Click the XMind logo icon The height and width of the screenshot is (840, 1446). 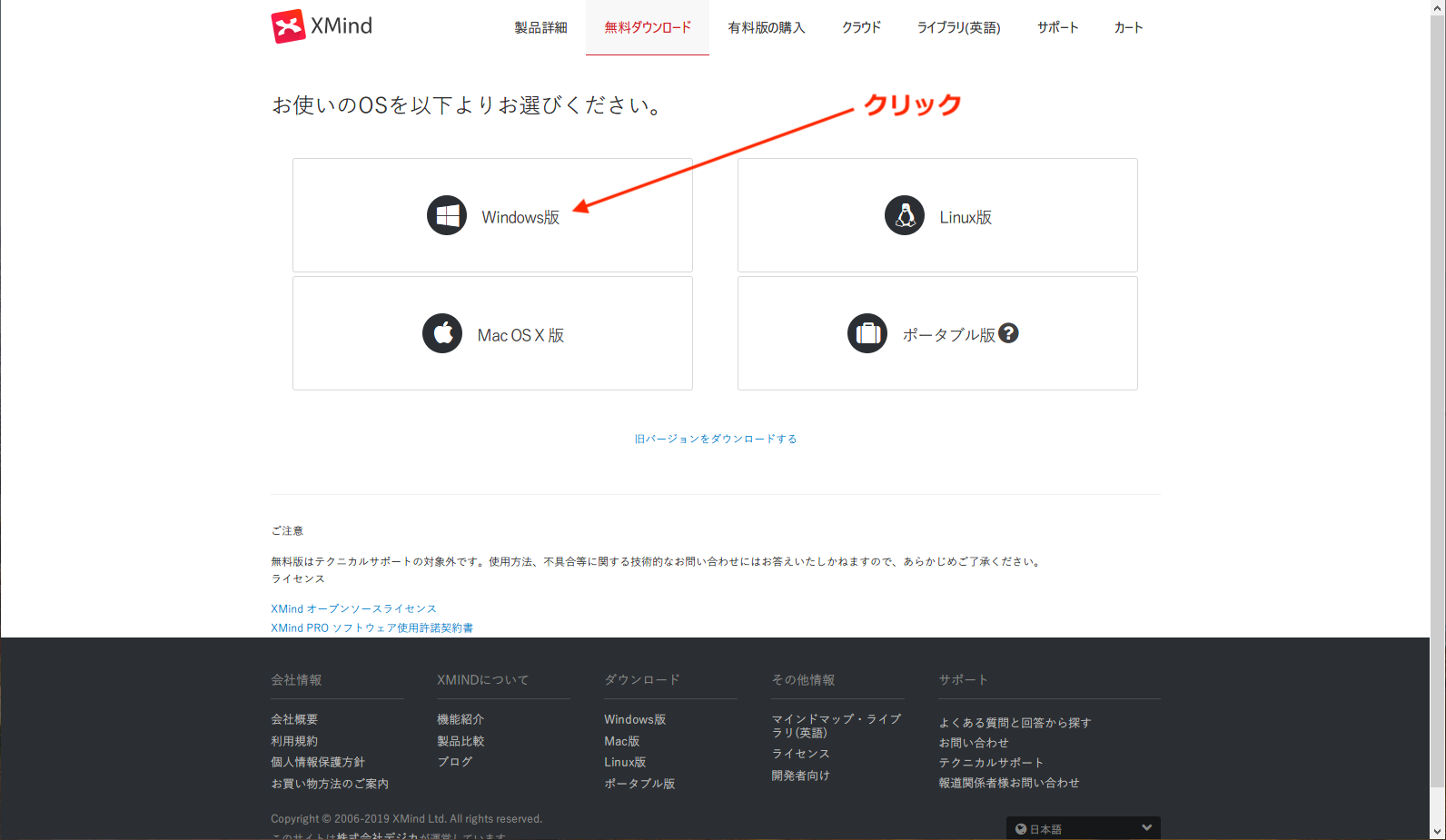tap(288, 26)
